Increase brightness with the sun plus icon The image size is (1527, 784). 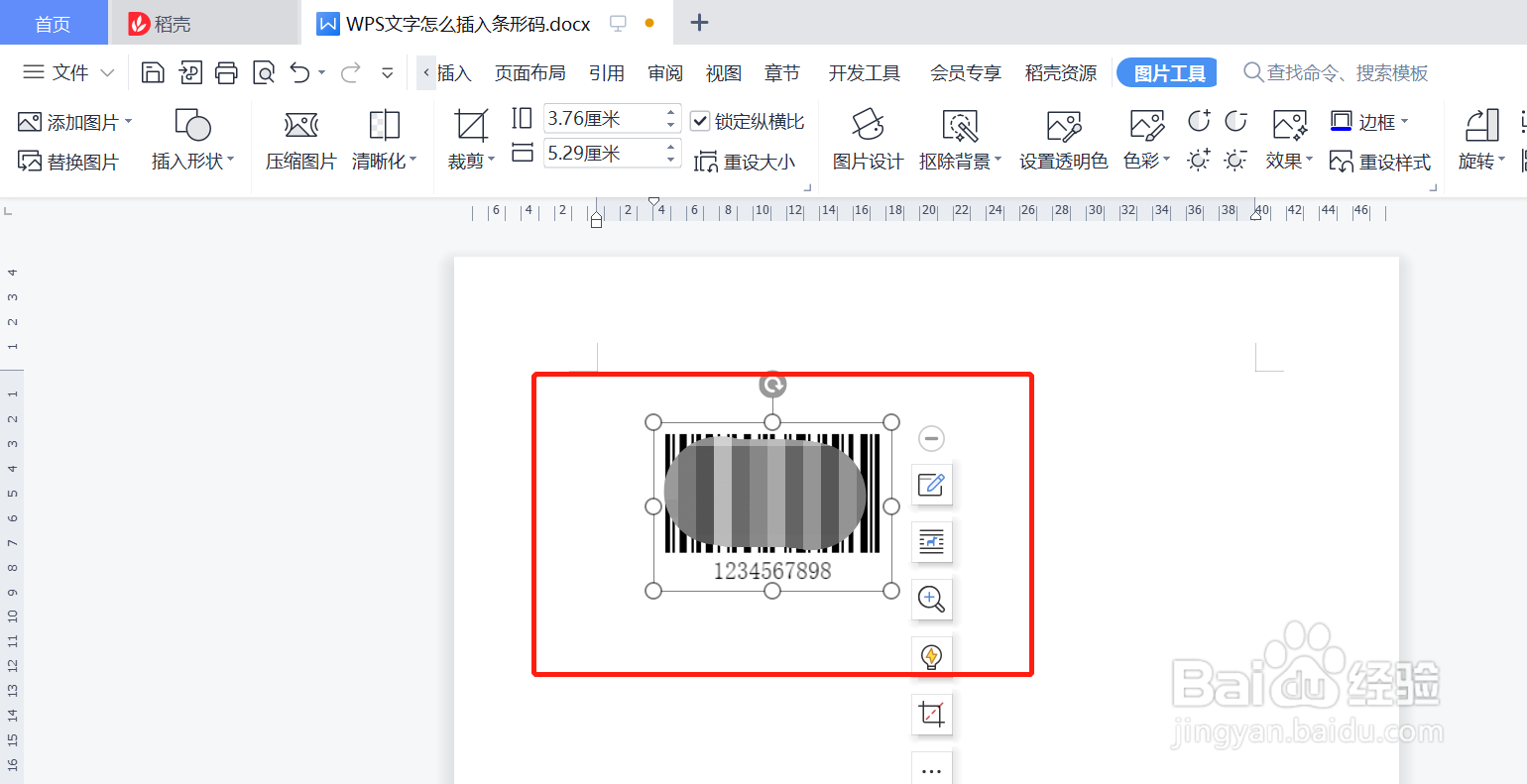point(1199,161)
